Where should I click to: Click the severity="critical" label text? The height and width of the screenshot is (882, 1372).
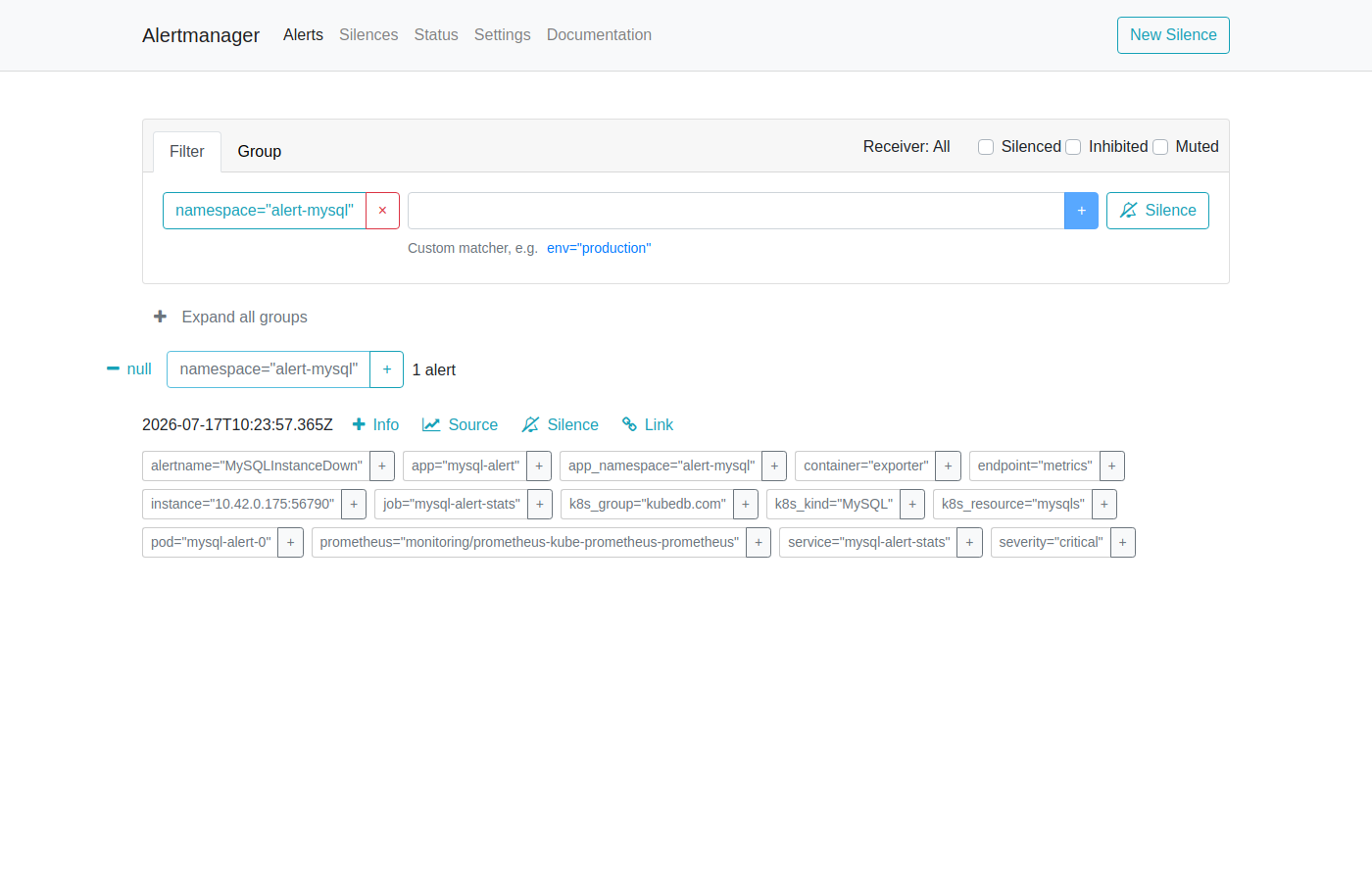pos(1051,542)
